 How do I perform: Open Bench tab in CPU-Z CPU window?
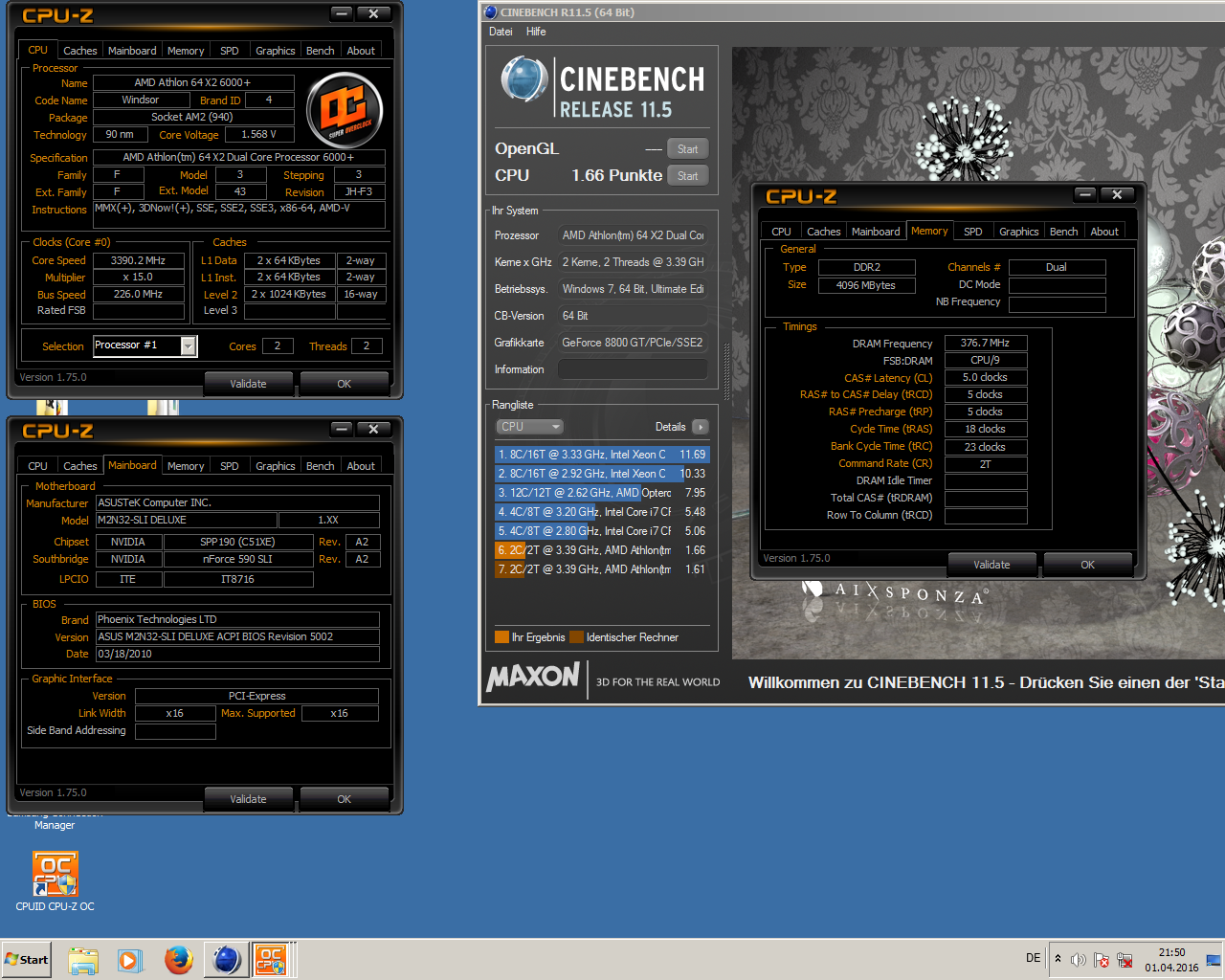pyautogui.click(x=321, y=51)
